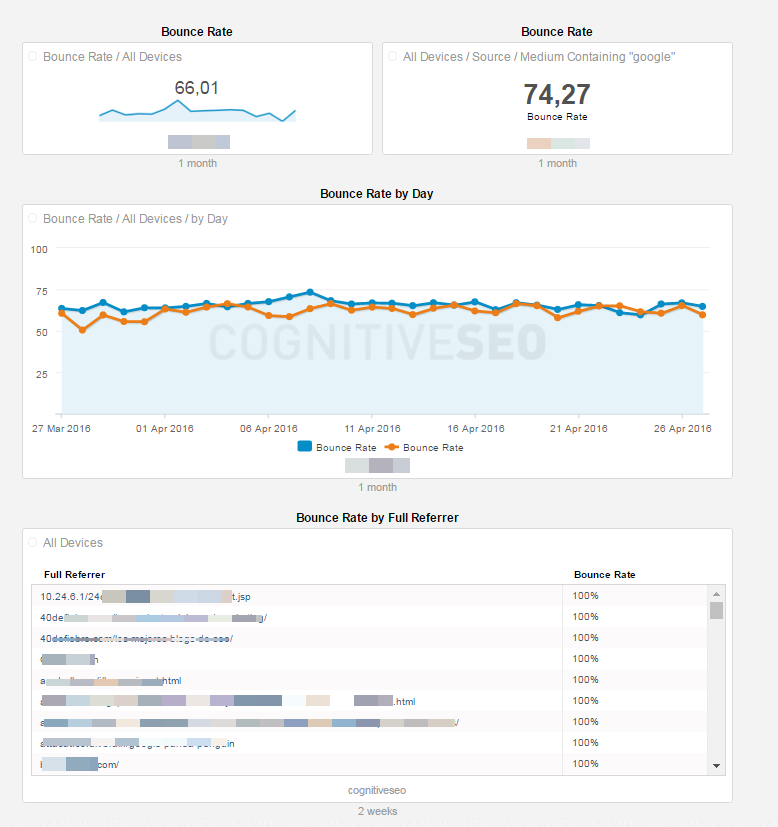Toggle circle beside 'All Devices' in referrer widget

(x=33, y=542)
